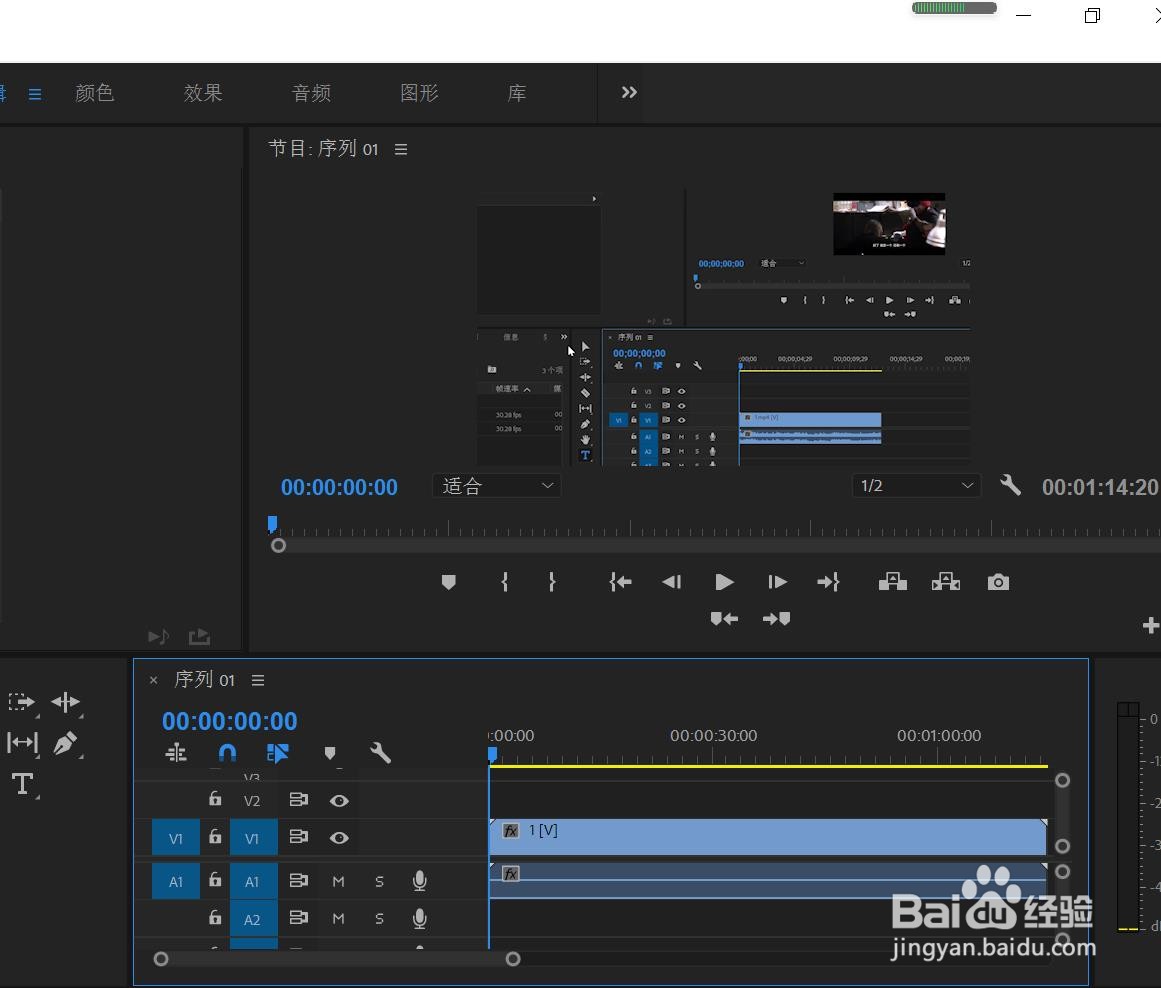Add marker in timeline panel
The width and height of the screenshot is (1161, 988).
[x=330, y=753]
